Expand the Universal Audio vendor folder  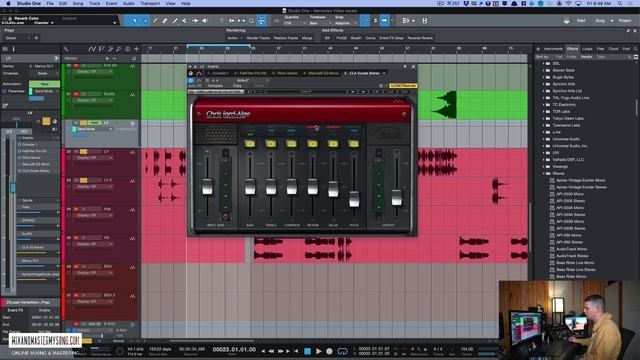click(544, 139)
